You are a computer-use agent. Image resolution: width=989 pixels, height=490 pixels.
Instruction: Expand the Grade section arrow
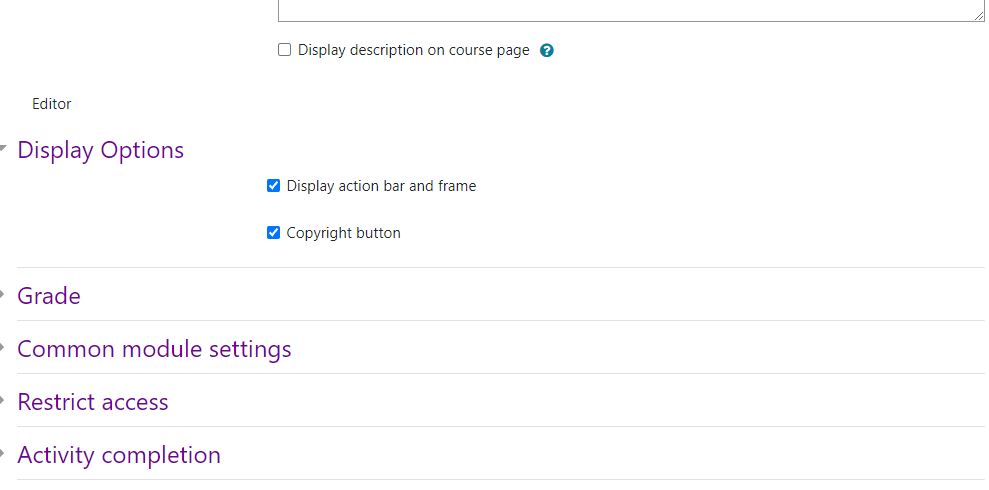click(3, 295)
